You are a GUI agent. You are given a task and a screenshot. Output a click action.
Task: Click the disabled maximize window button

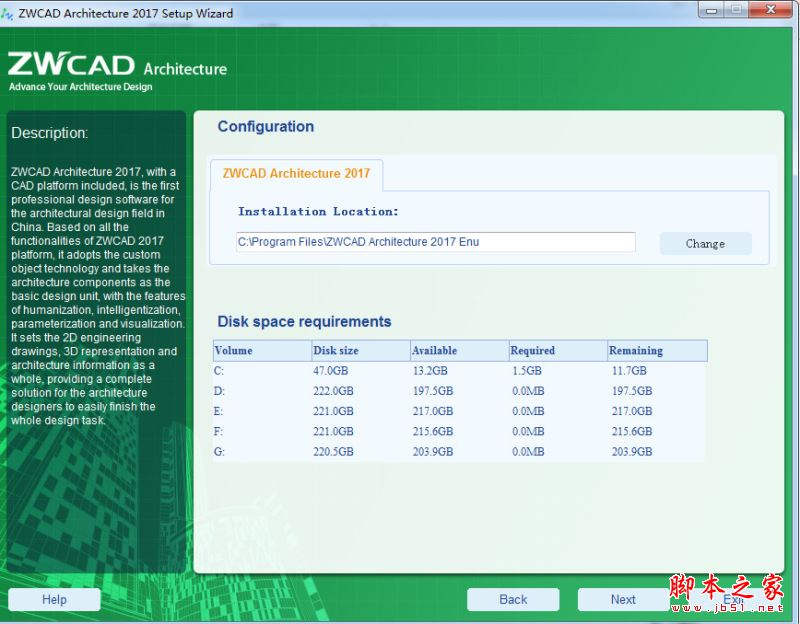pyautogui.click(x=736, y=10)
